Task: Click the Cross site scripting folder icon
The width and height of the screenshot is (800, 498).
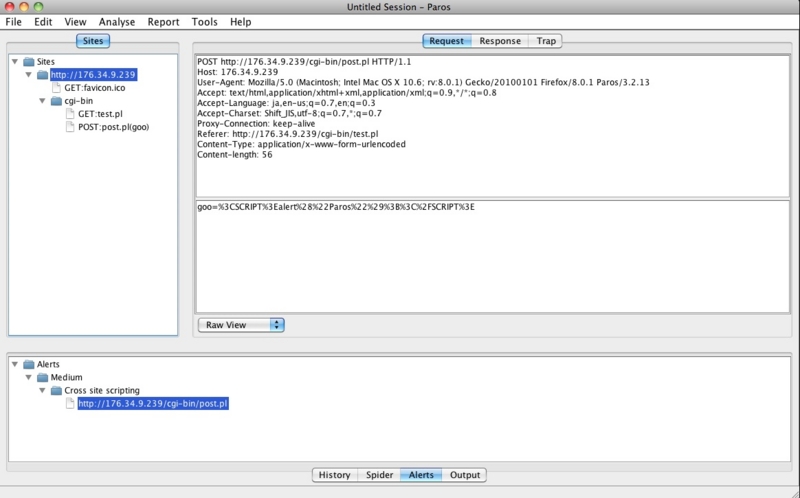Action: 56,391
